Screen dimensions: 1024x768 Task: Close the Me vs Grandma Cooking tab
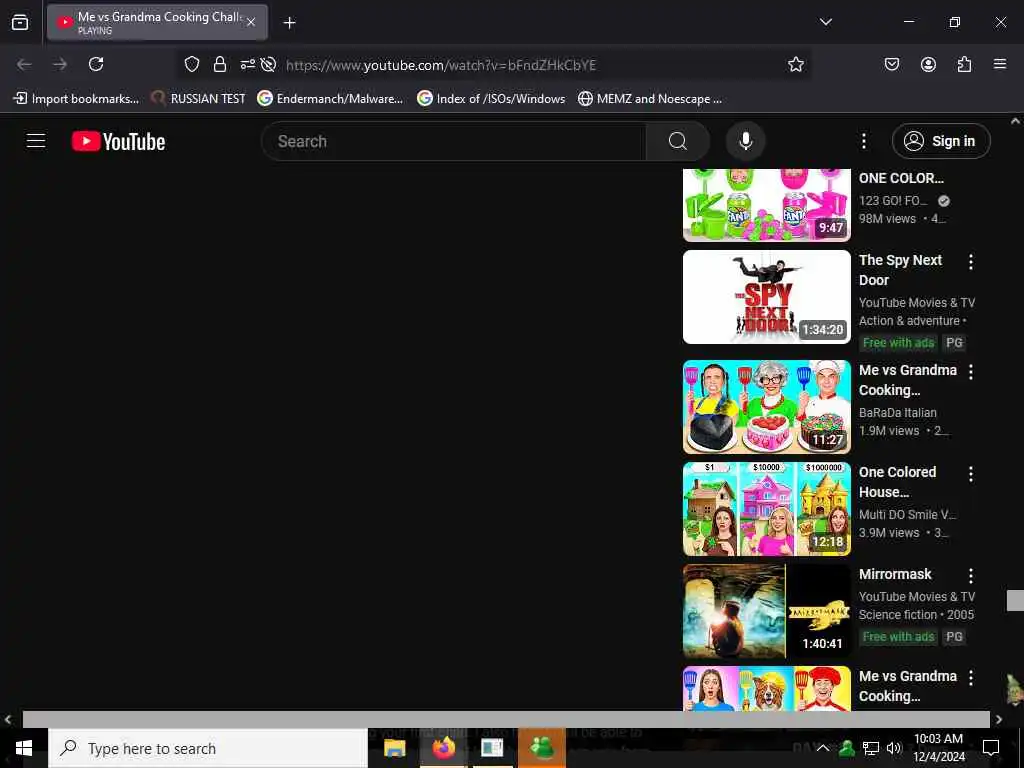click(251, 22)
